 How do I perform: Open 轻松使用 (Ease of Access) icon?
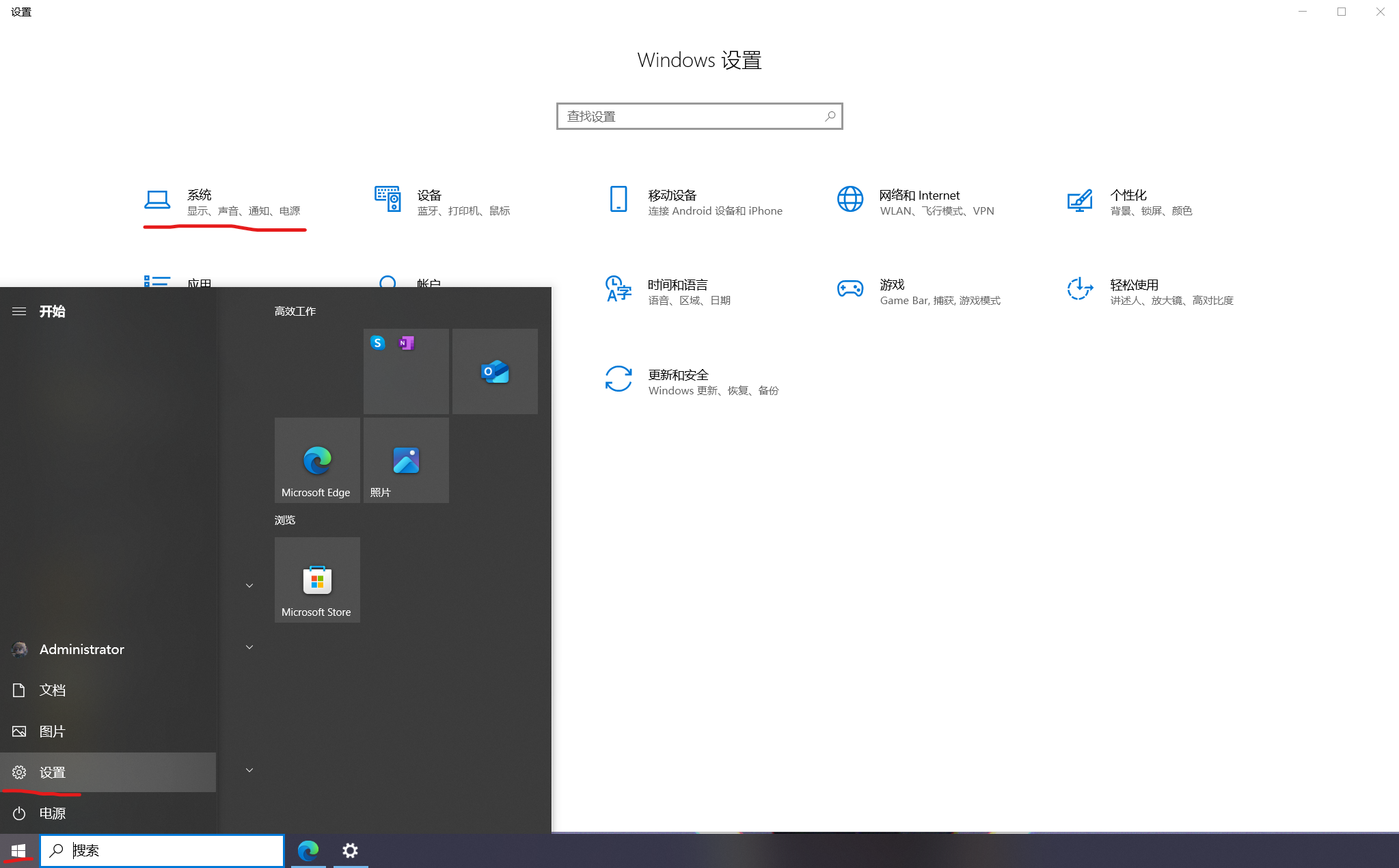pos(1080,289)
